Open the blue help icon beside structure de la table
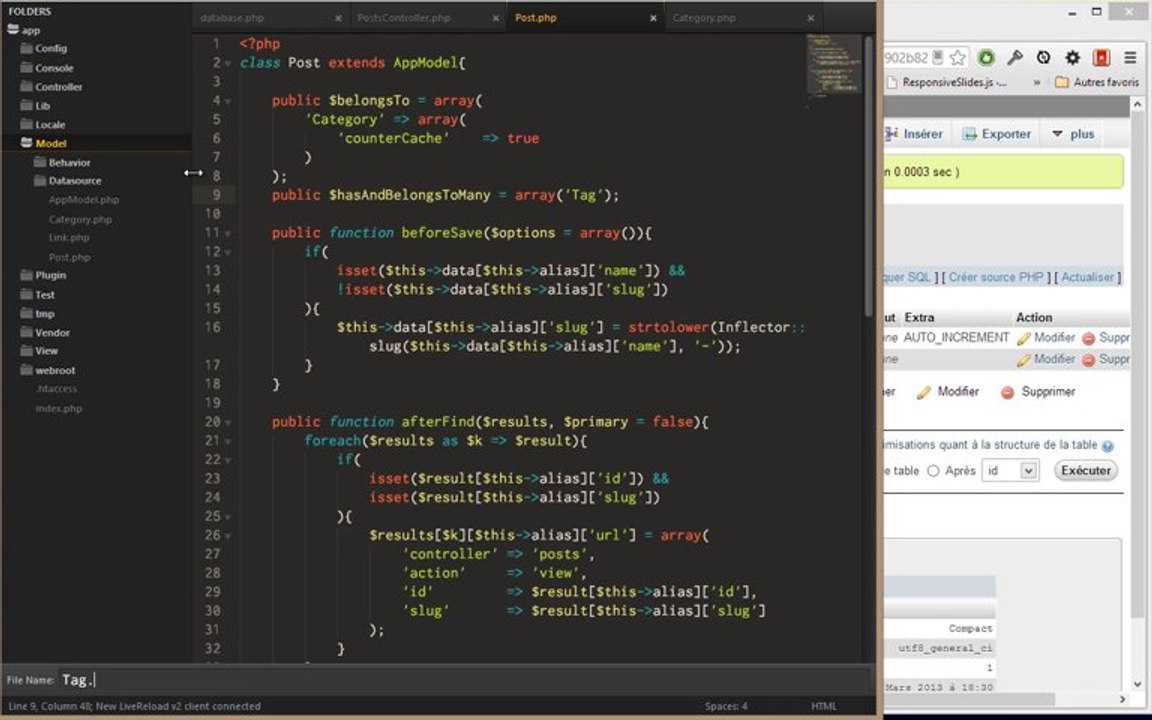Screen dimensions: 1152x720 pos(1107,445)
